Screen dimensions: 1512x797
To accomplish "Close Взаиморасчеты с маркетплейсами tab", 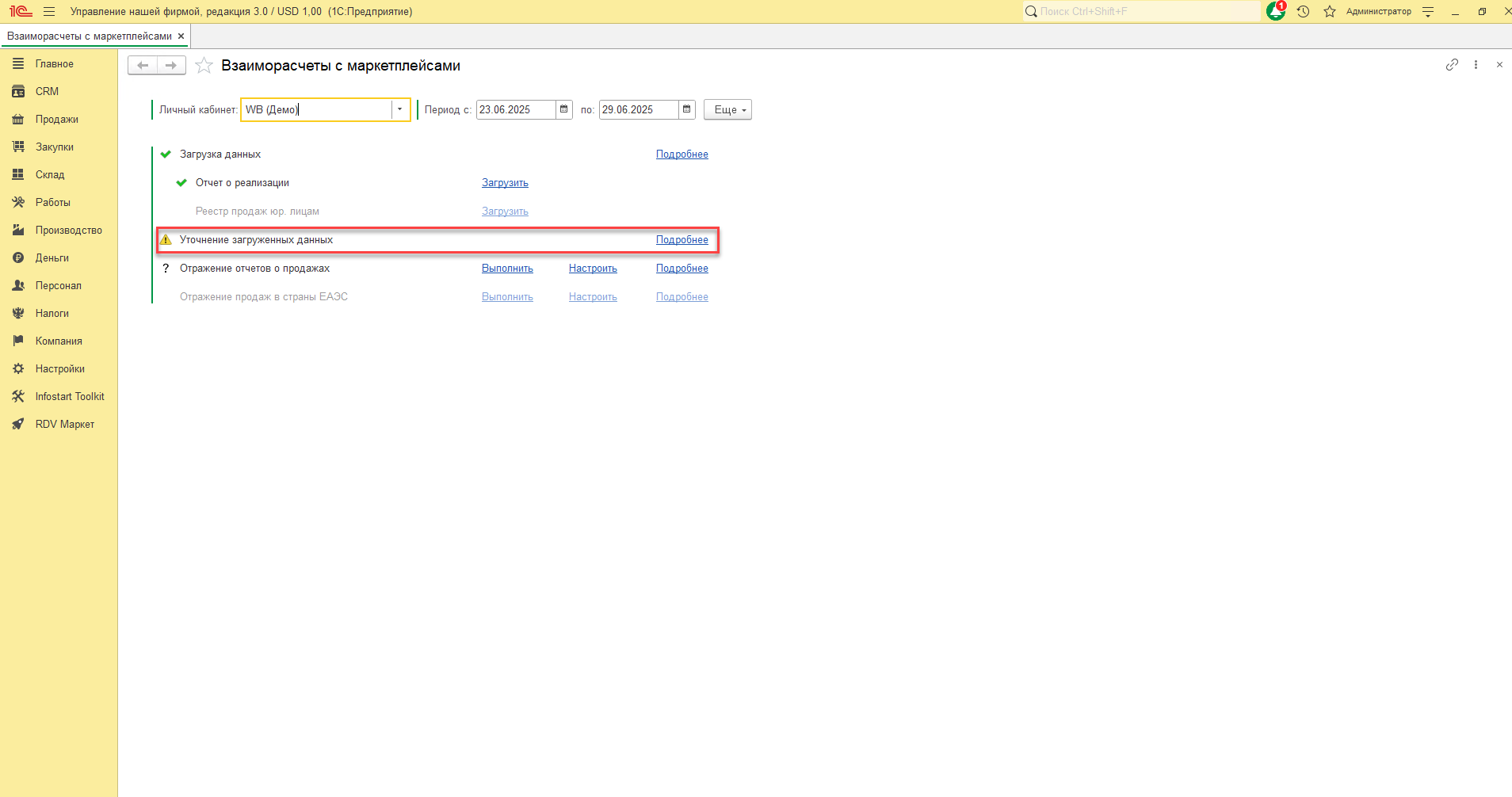I will pos(181,36).
